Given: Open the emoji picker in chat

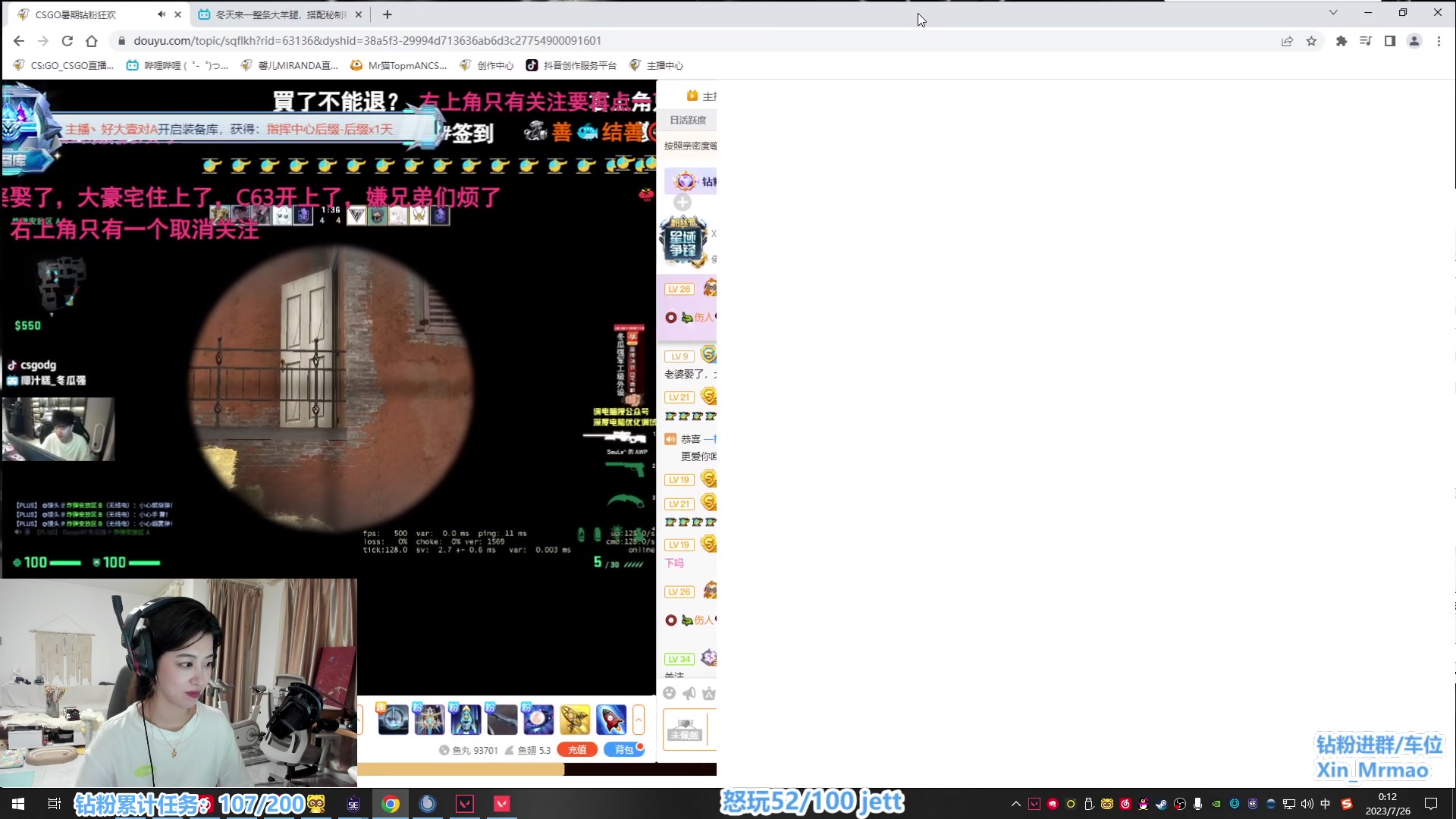Looking at the screenshot, I should 669,693.
